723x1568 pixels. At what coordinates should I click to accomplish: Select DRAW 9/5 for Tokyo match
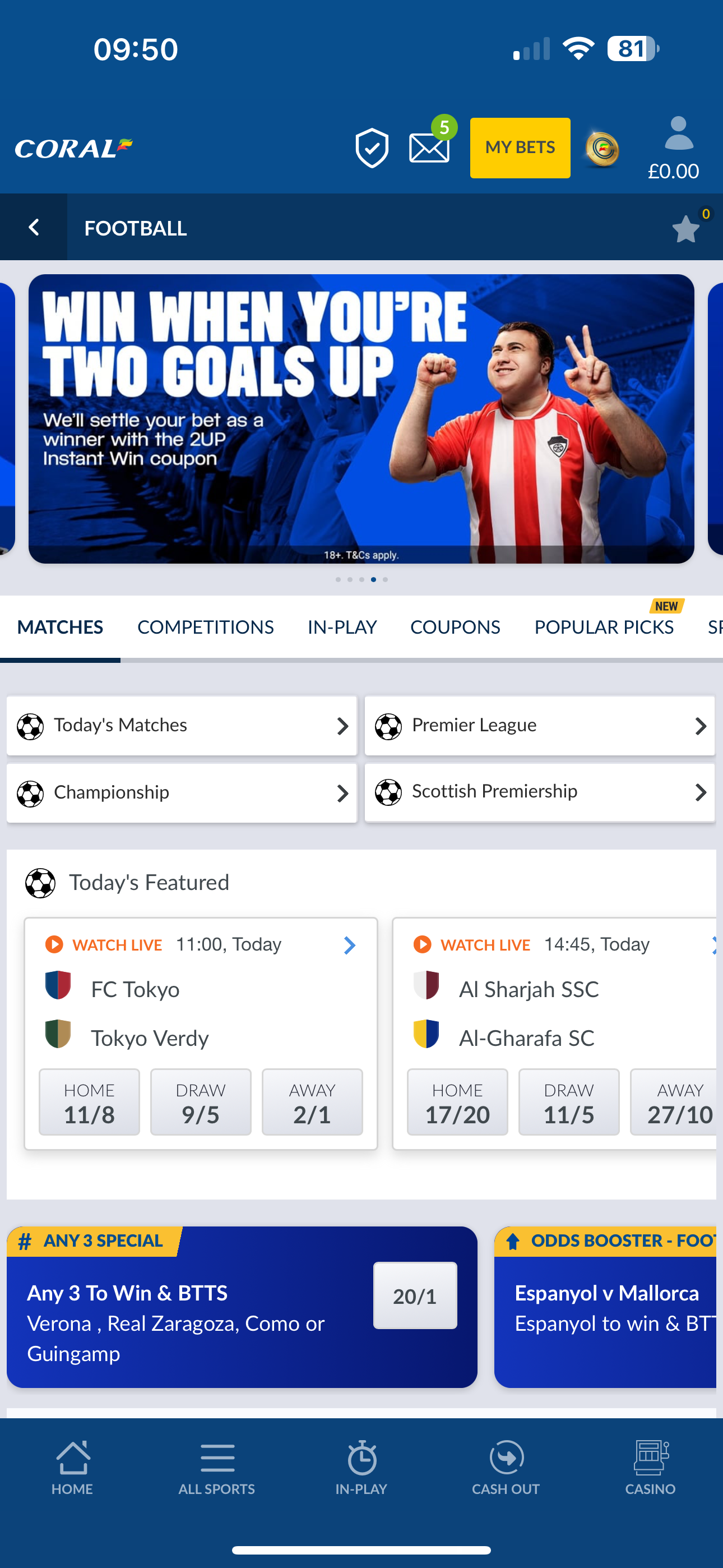pos(201,1103)
